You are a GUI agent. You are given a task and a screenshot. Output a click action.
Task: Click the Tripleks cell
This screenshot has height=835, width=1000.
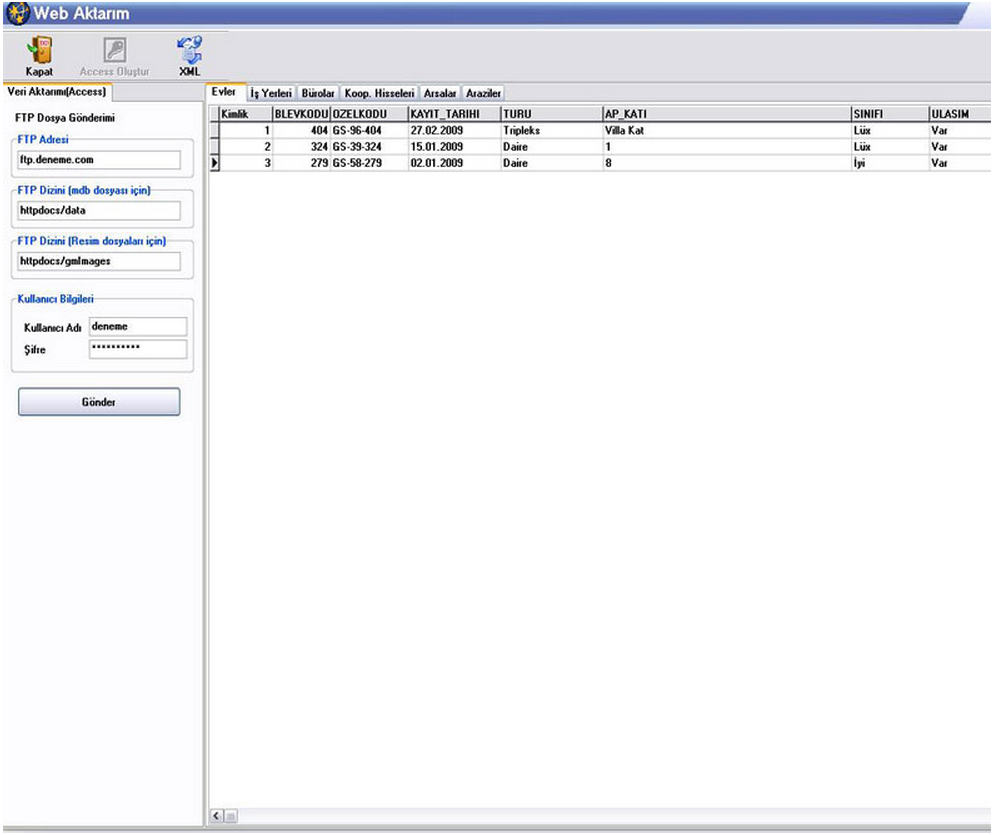coord(552,131)
